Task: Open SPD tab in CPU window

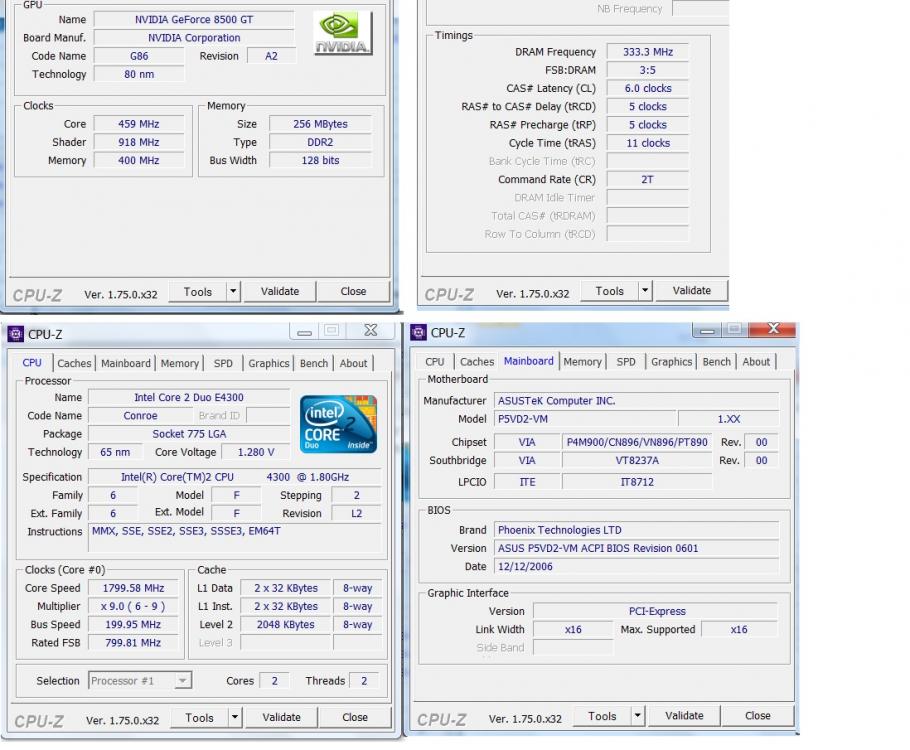Action: point(223,363)
